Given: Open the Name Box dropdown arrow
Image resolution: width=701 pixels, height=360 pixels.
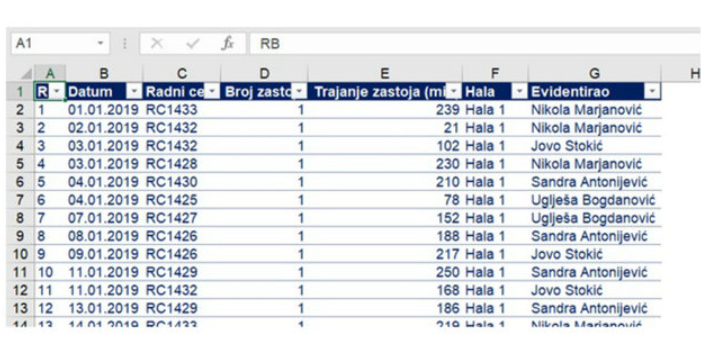Looking at the screenshot, I should [101, 43].
